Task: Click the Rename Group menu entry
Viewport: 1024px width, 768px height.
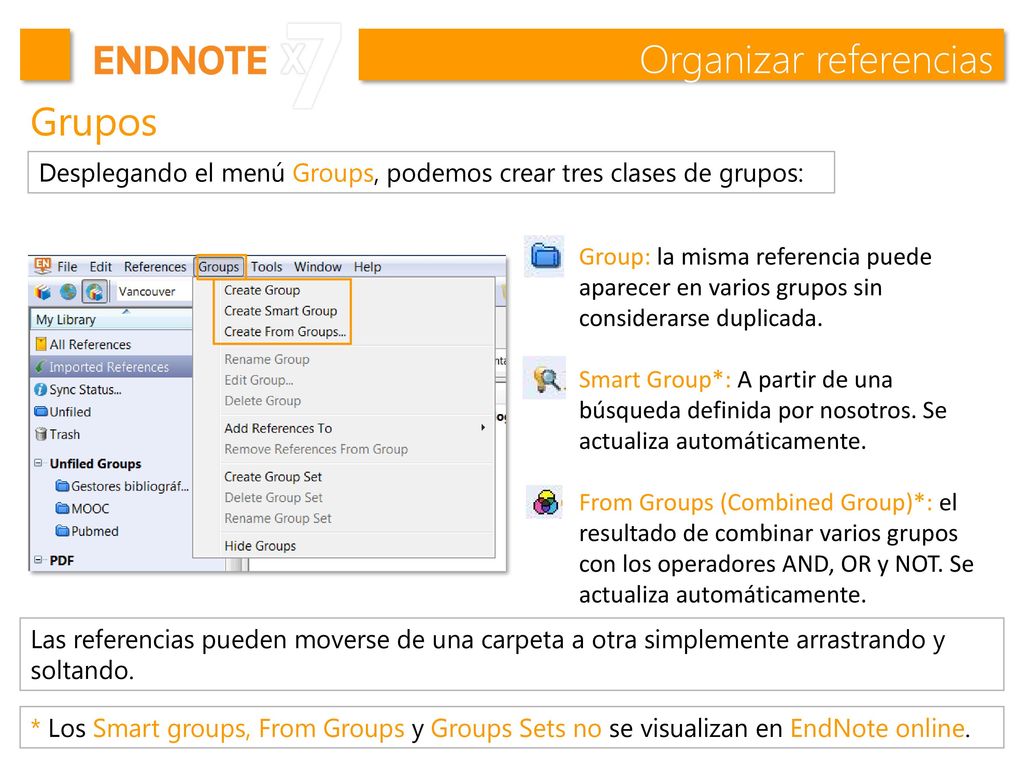Action: (x=267, y=359)
